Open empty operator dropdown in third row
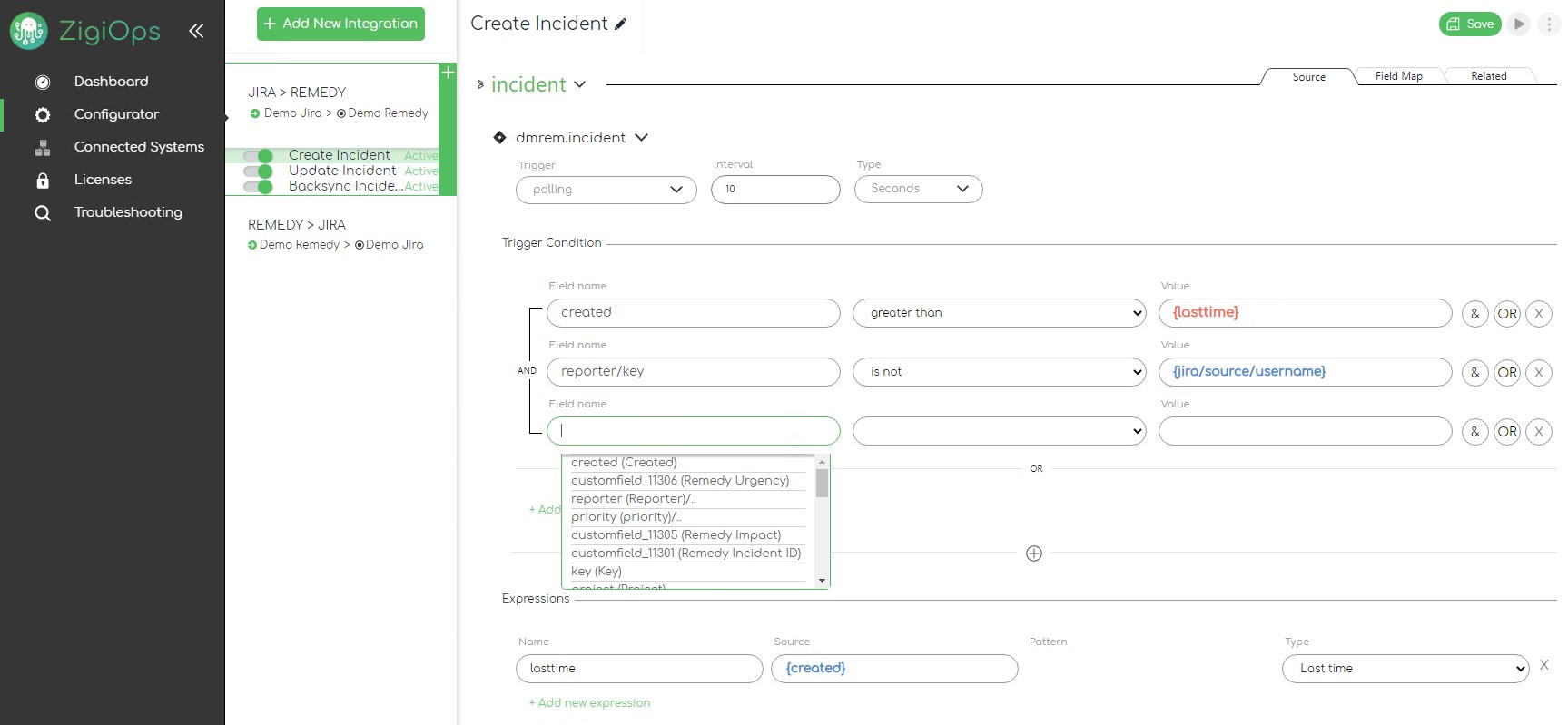 point(1000,431)
